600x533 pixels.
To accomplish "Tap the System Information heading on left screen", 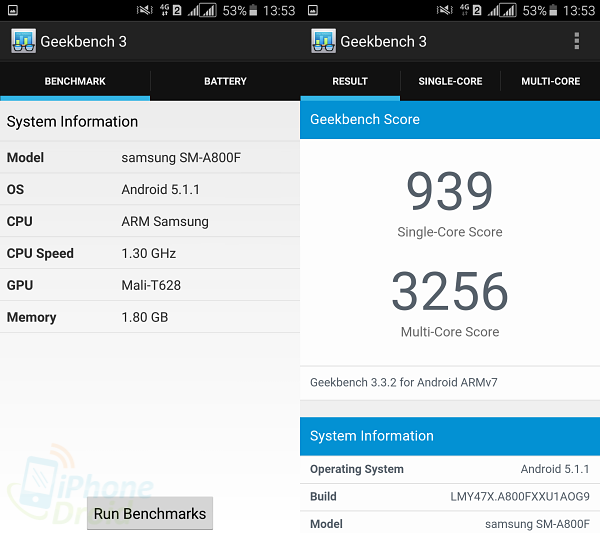I will point(72,122).
